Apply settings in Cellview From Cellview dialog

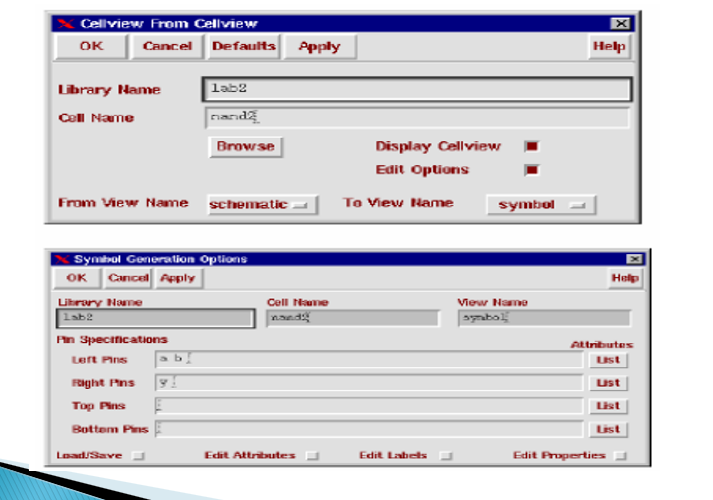click(x=320, y=46)
